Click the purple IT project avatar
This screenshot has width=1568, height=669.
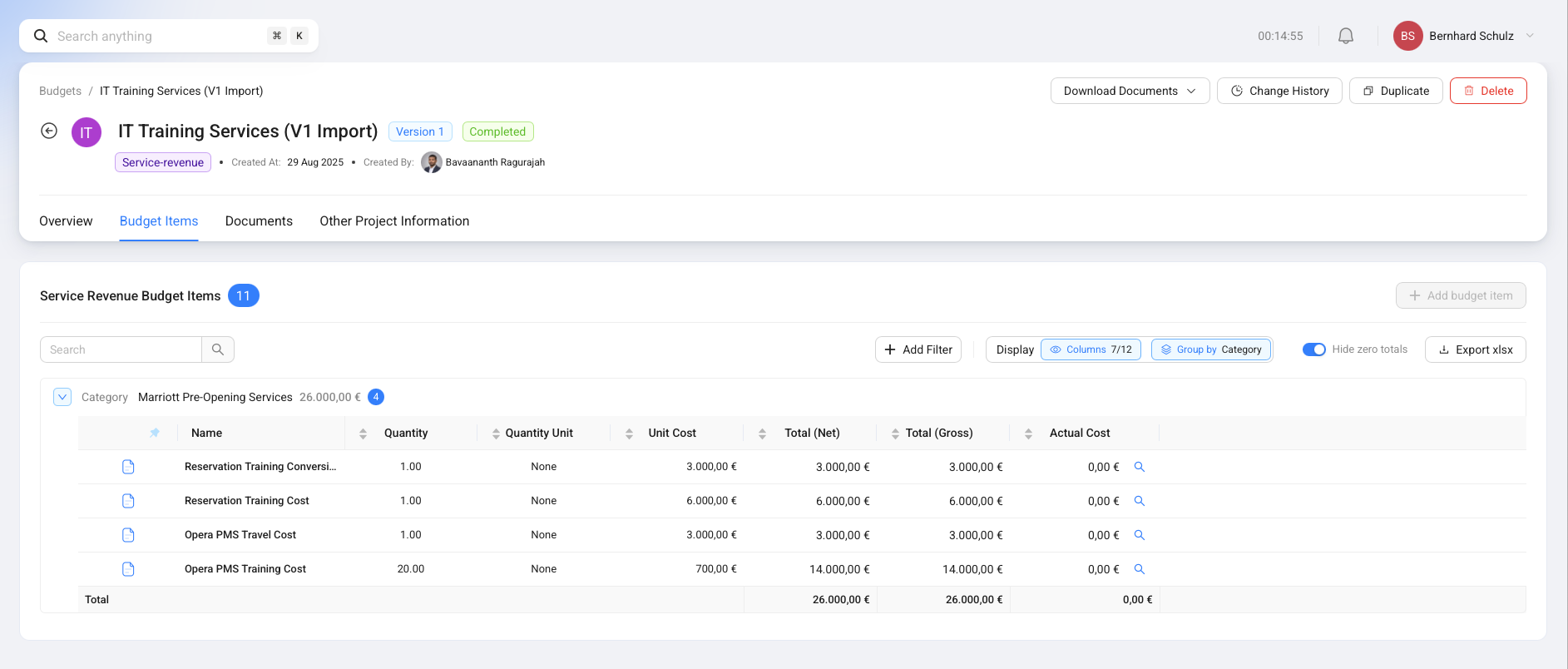click(87, 132)
